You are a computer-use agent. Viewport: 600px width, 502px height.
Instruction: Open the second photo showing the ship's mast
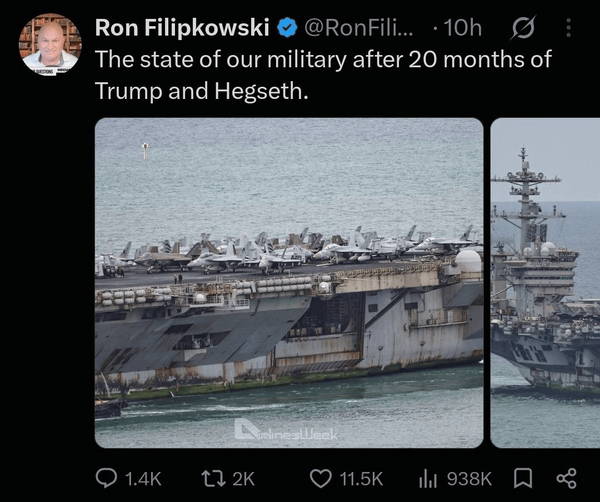pos(545,283)
